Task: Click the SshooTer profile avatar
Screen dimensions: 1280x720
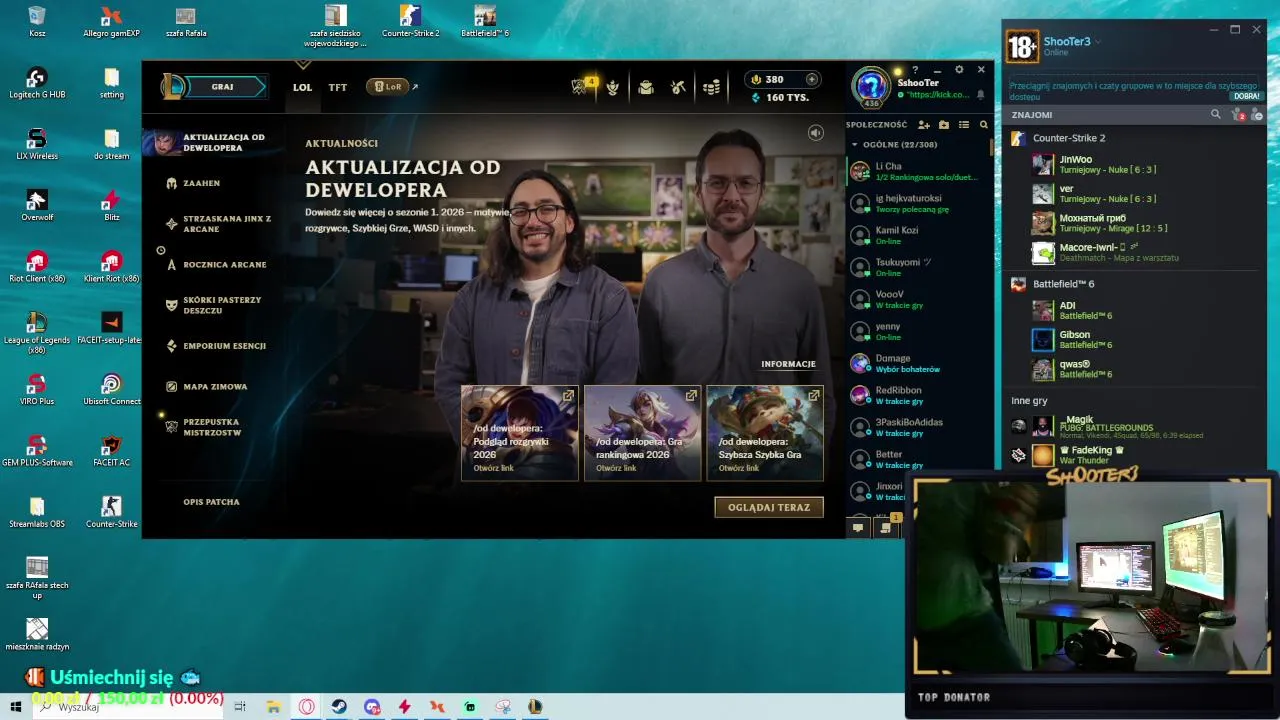Action: pos(871,85)
